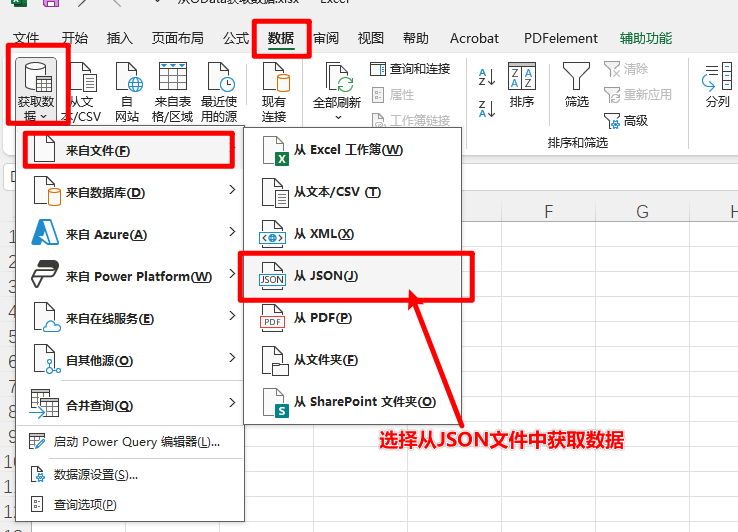Open 高级 advanced filter option

[626, 121]
